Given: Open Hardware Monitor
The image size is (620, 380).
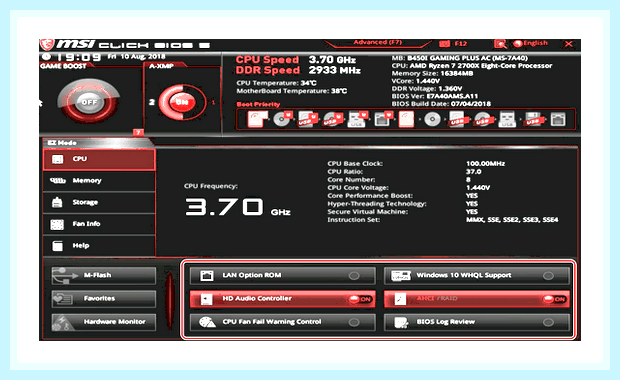Looking at the screenshot, I should 104,322.
